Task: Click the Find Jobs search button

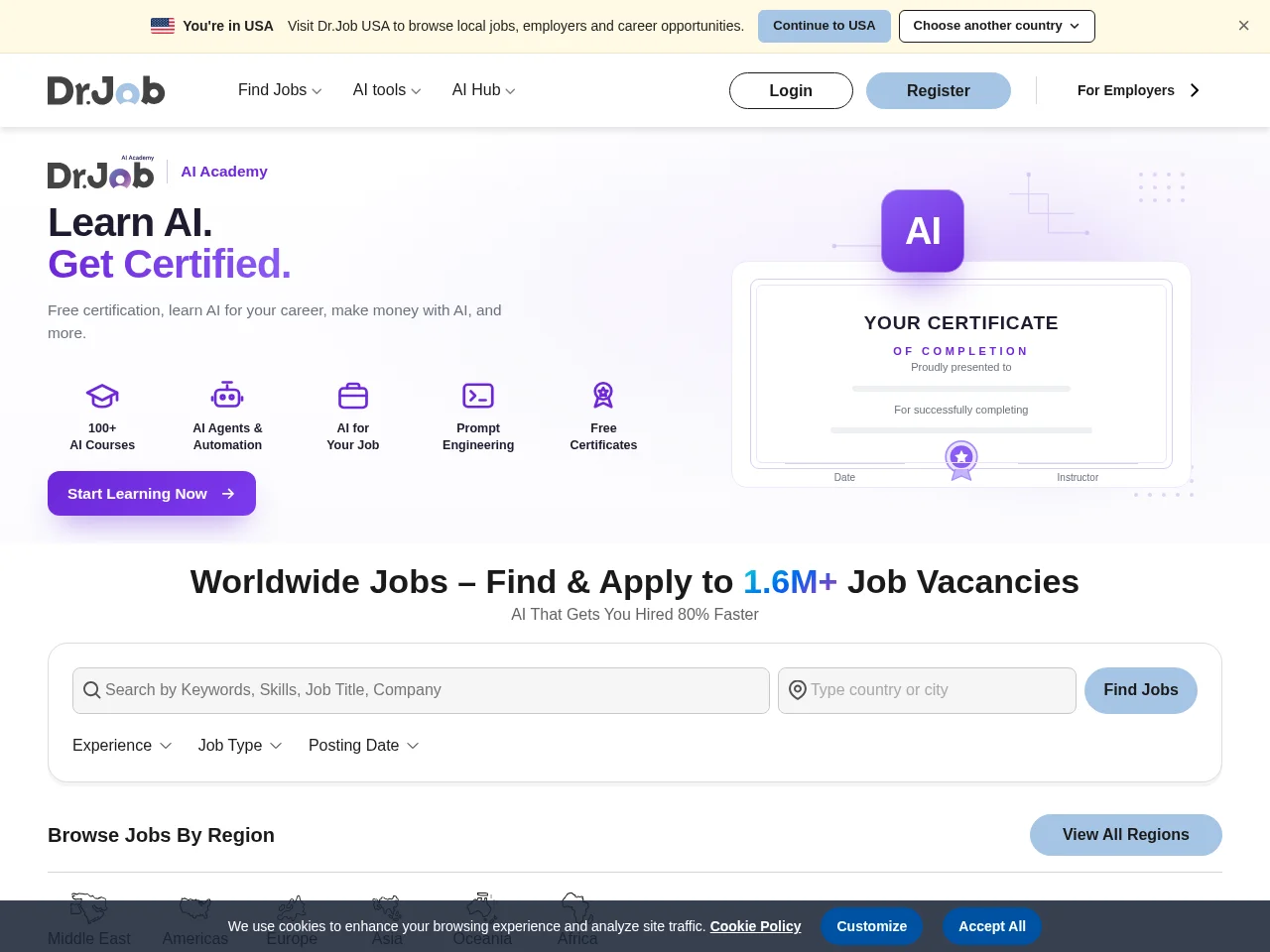Action: [x=1141, y=690]
